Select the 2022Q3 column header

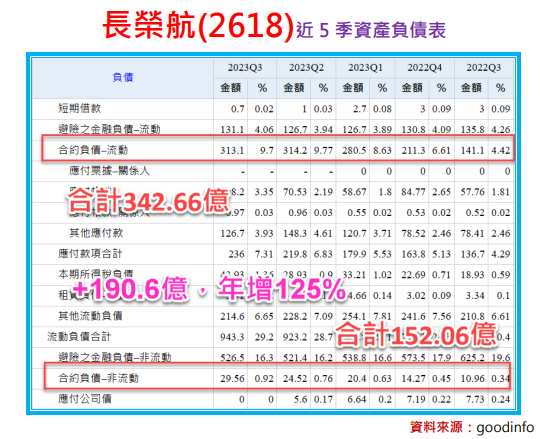click(484, 68)
